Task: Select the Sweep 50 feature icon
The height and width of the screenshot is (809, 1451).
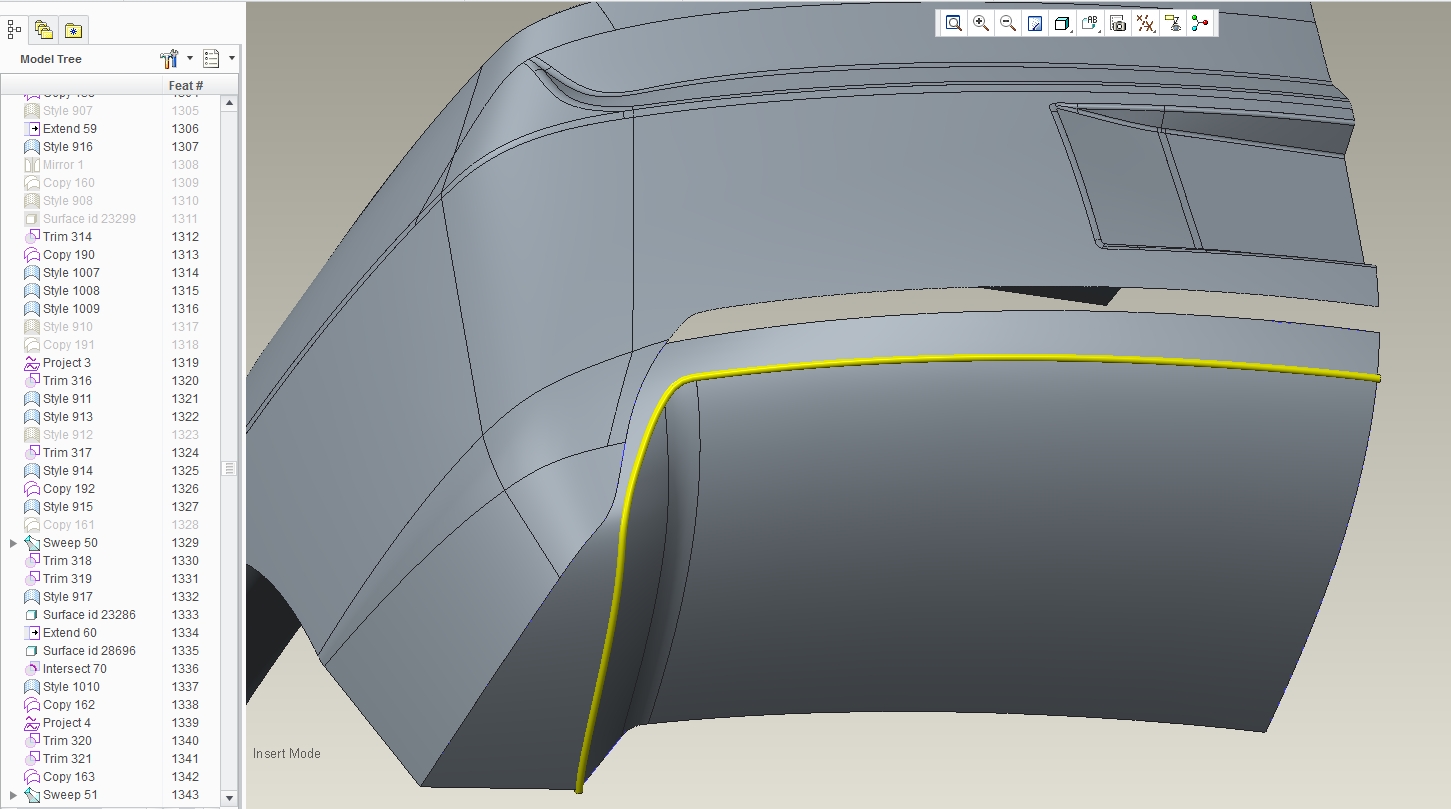Action: tap(31, 543)
